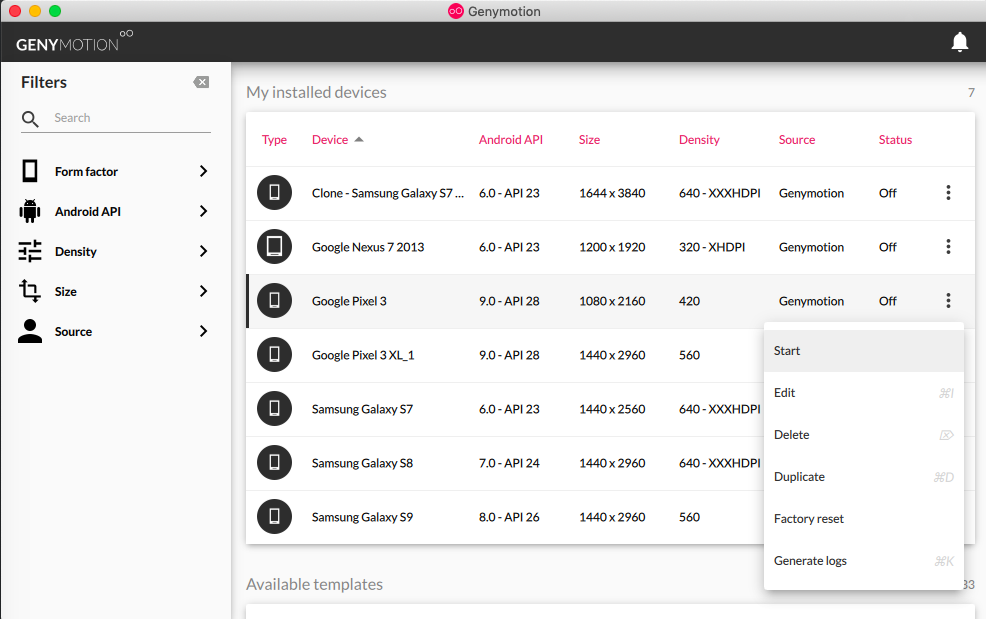
Task: Sort by the Size column header
Action: point(589,140)
